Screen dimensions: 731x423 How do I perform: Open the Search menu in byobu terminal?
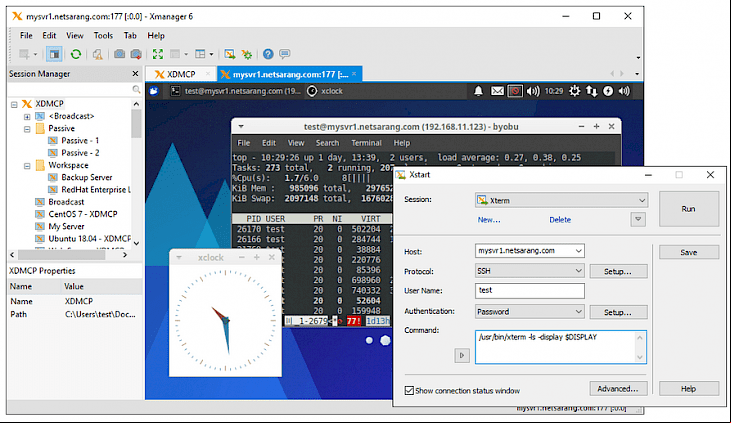(327, 143)
